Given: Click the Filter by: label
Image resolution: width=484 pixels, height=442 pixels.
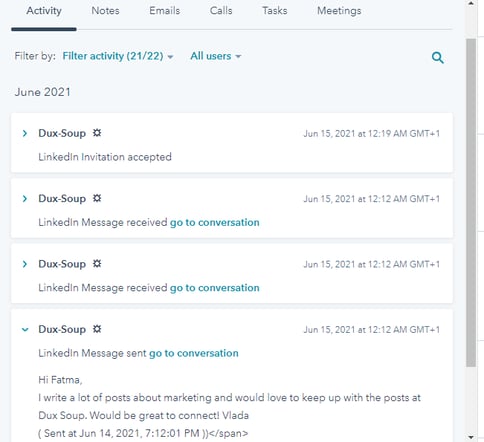Looking at the screenshot, I should pos(35,56).
